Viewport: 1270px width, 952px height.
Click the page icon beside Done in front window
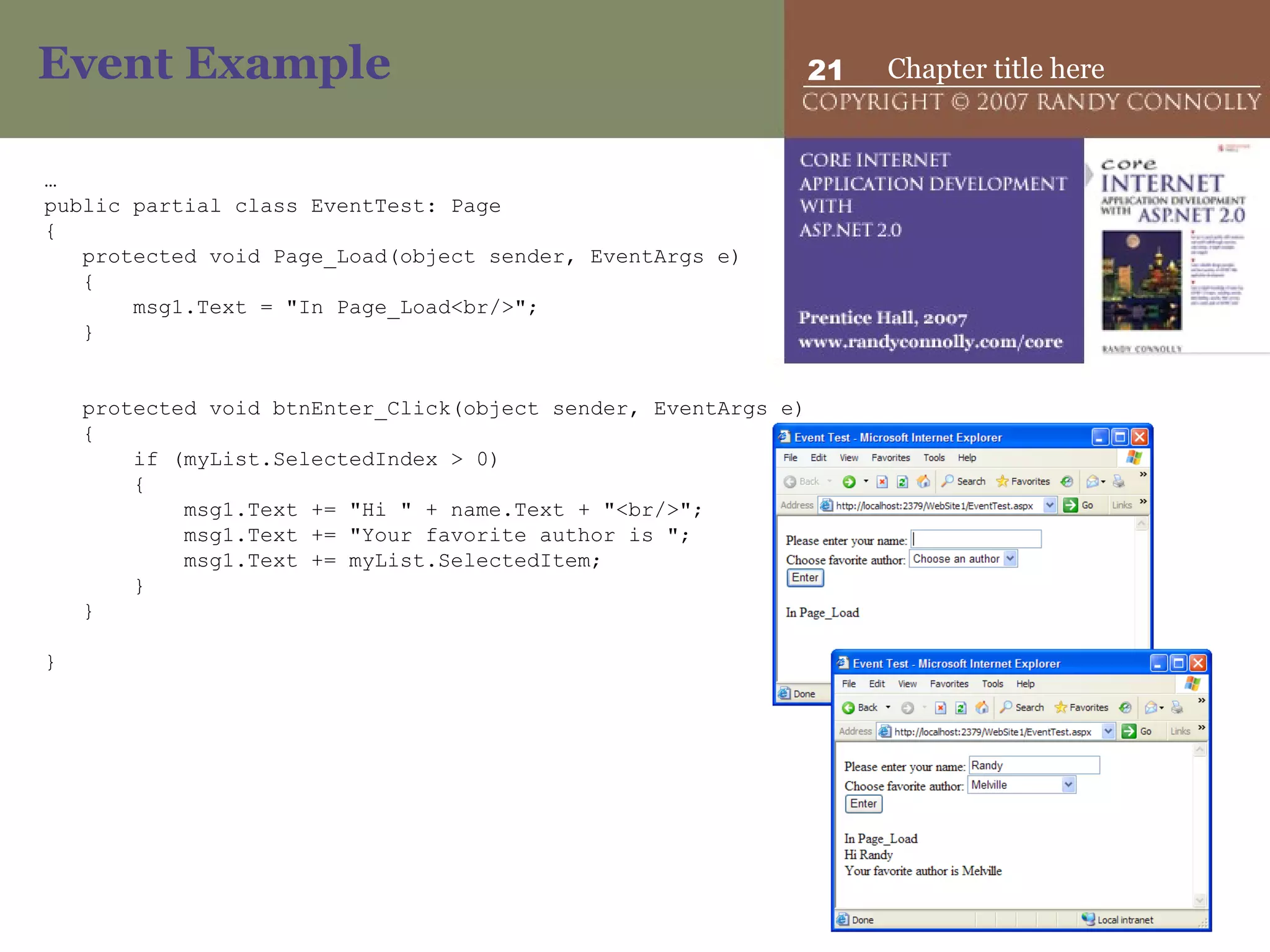[842, 920]
